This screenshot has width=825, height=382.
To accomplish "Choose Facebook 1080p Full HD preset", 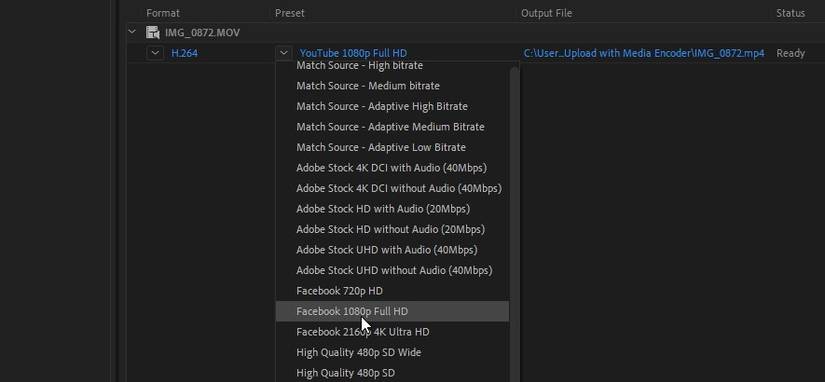I will (392, 311).
